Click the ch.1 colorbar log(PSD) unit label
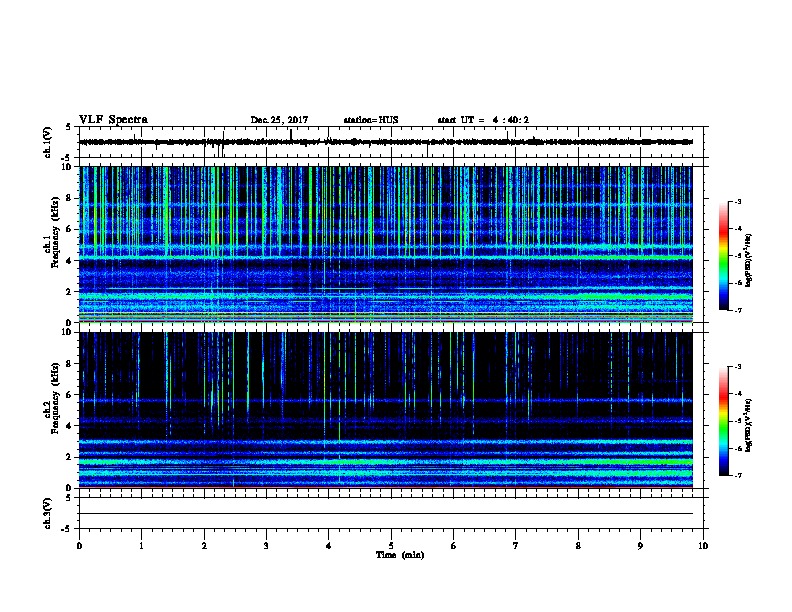This screenshot has width=792, height=612. tap(748, 261)
